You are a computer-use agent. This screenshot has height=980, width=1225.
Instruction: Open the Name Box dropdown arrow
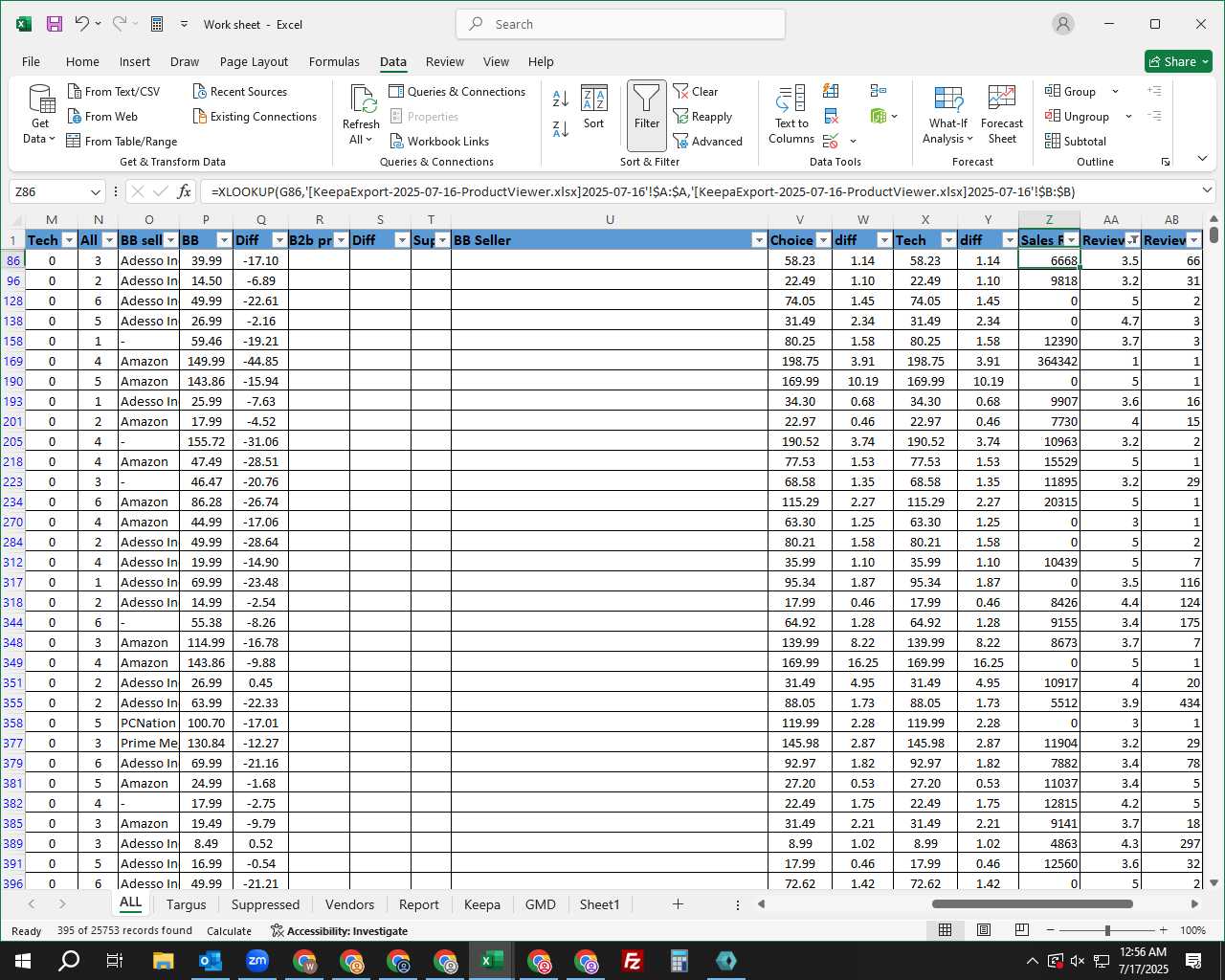95,191
